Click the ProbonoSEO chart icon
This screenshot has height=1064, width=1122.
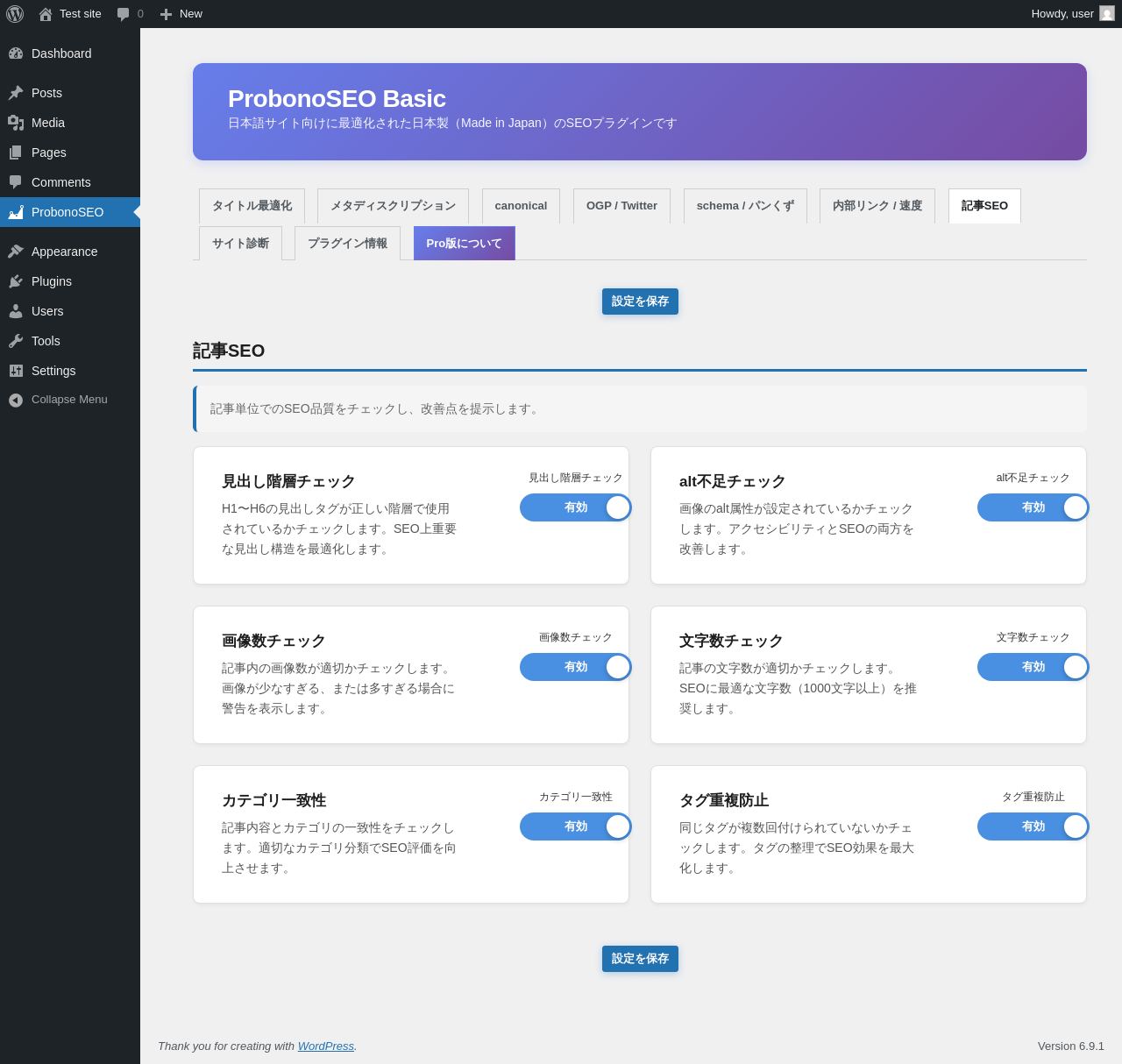[16, 212]
